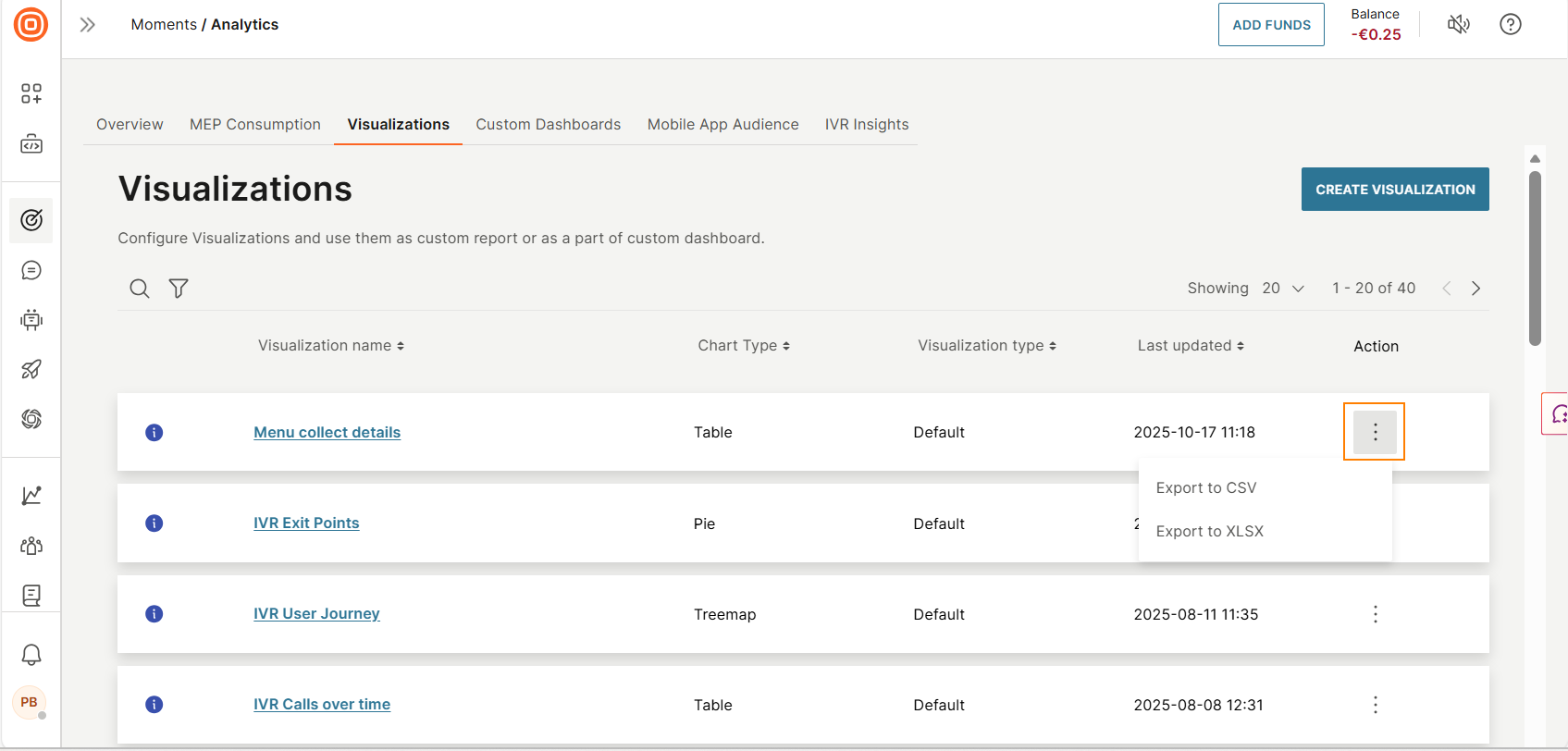Click info icon for IVR Exit Points
The image size is (1568, 751).
[154, 523]
